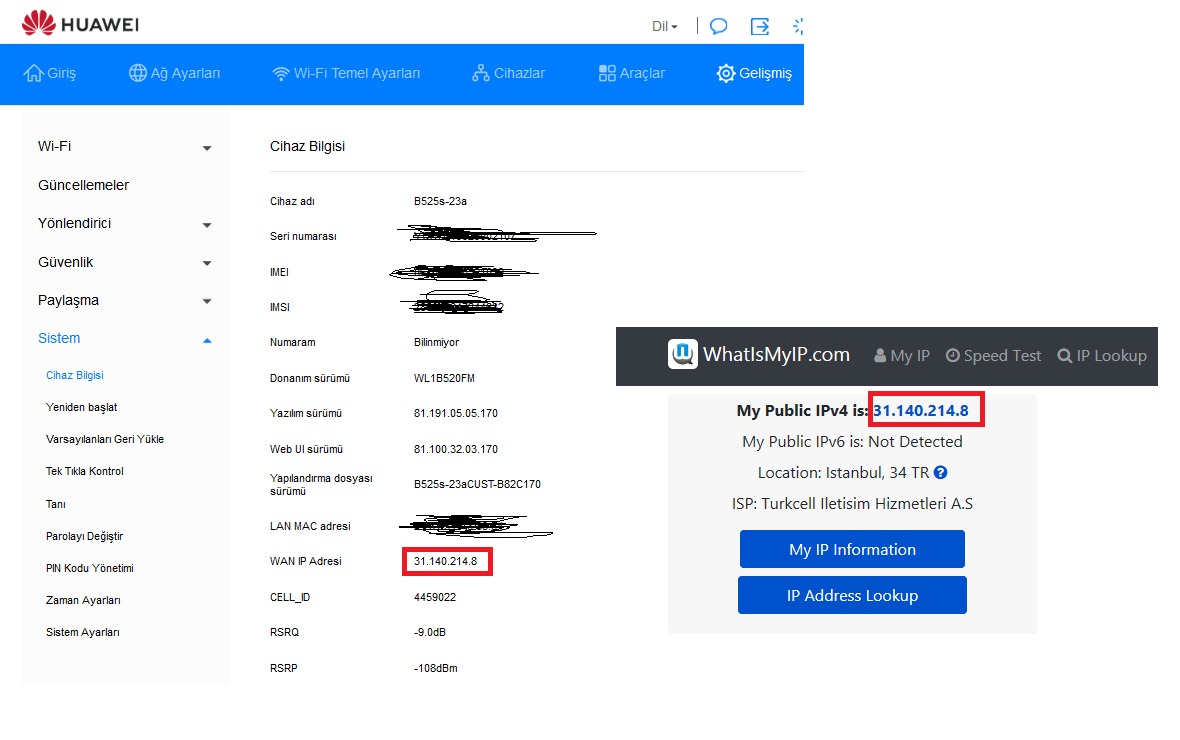
Task: Open Sistem Ayarları item
Action: 83,632
